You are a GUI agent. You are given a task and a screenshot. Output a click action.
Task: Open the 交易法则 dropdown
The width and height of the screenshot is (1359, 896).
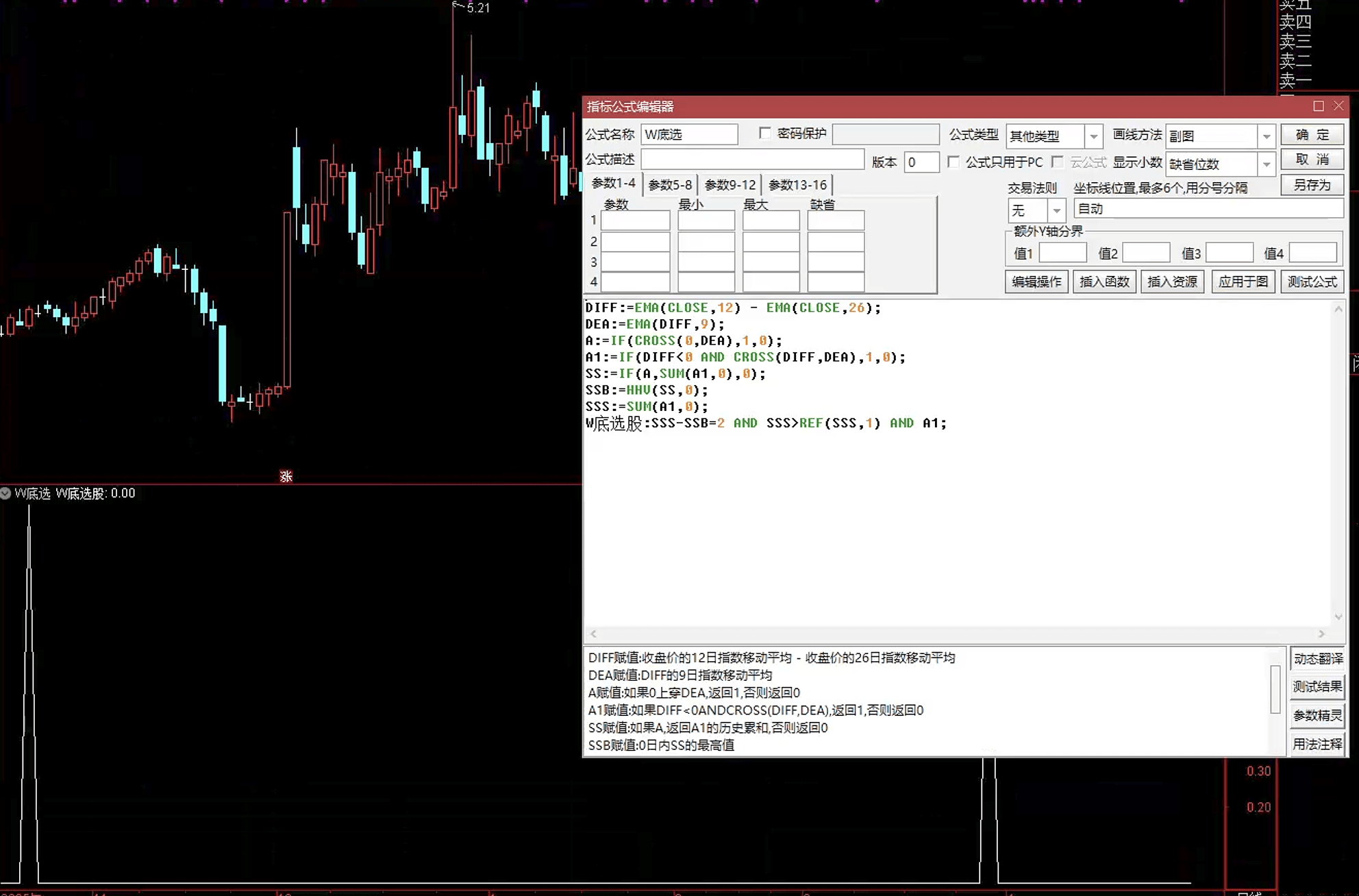[x=1056, y=210]
